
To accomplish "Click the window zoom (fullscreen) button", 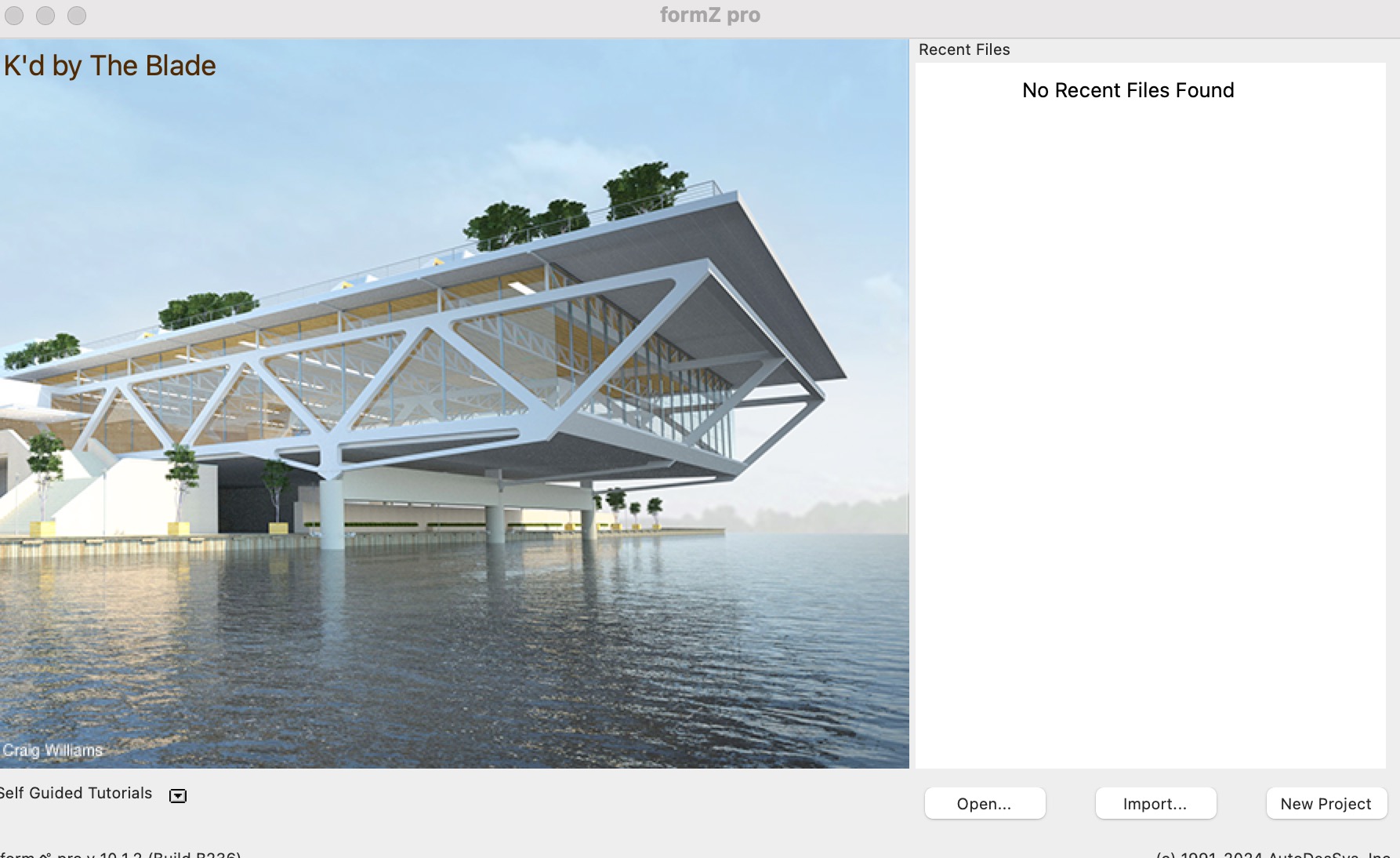I will click(77, 16).
